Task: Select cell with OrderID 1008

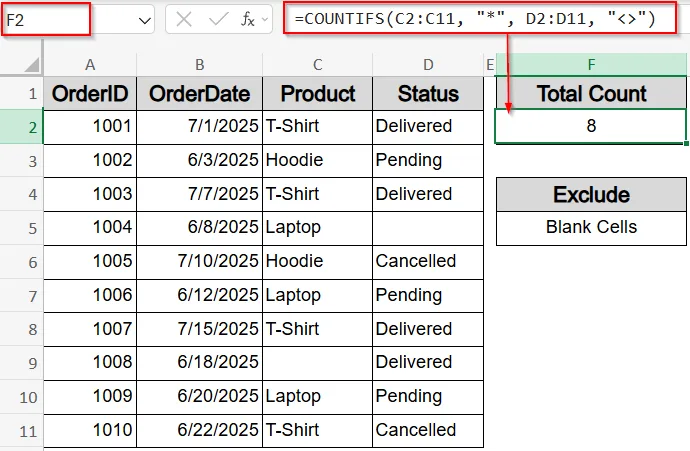Action: [90, 363]
